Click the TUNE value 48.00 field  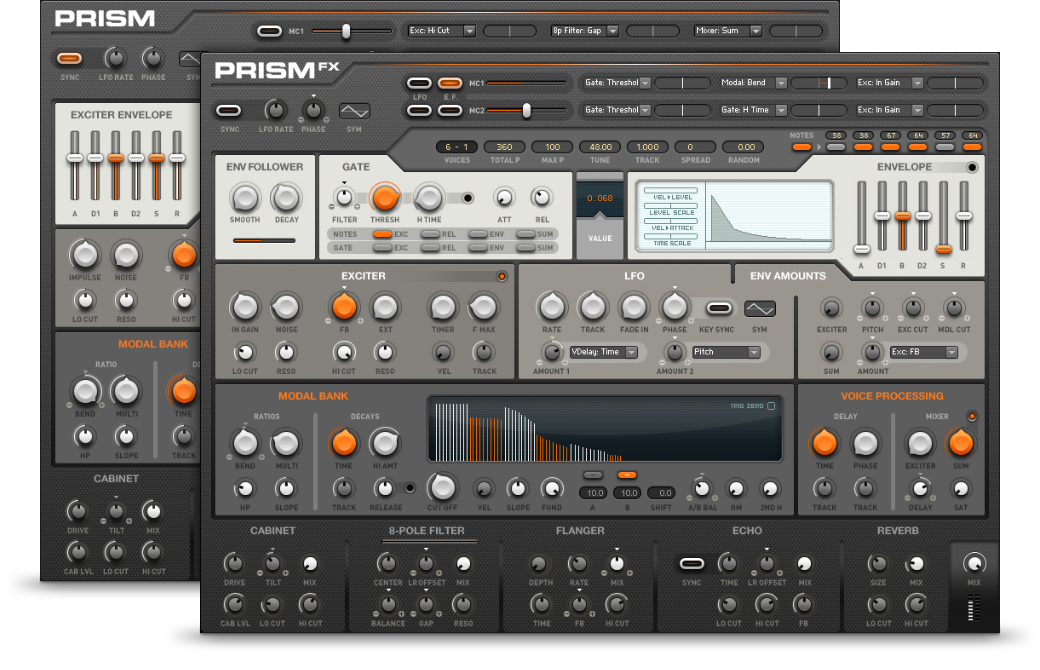coord(600,147)
